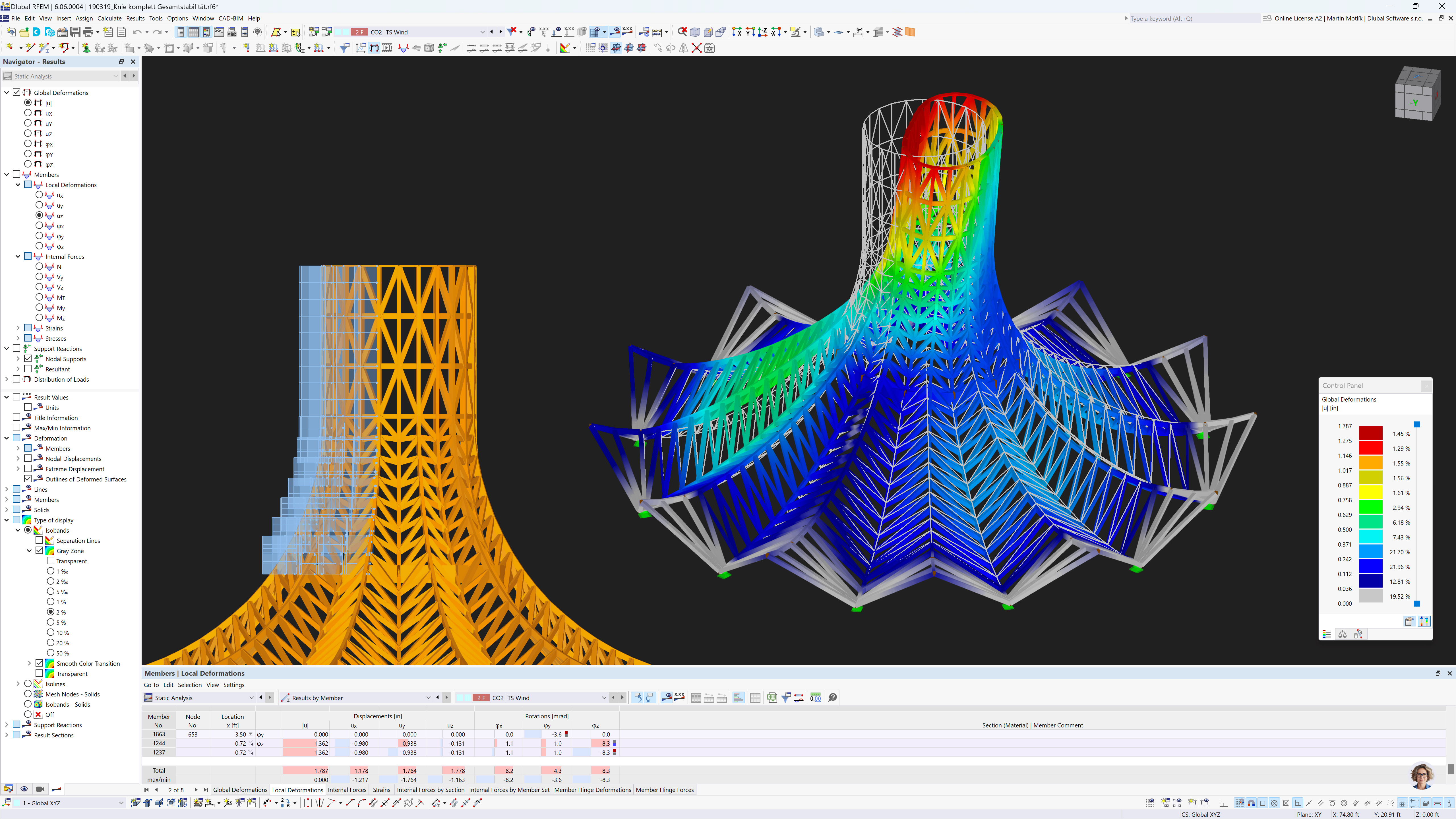Select the uz local deformation radio button

tap(40, 215)
